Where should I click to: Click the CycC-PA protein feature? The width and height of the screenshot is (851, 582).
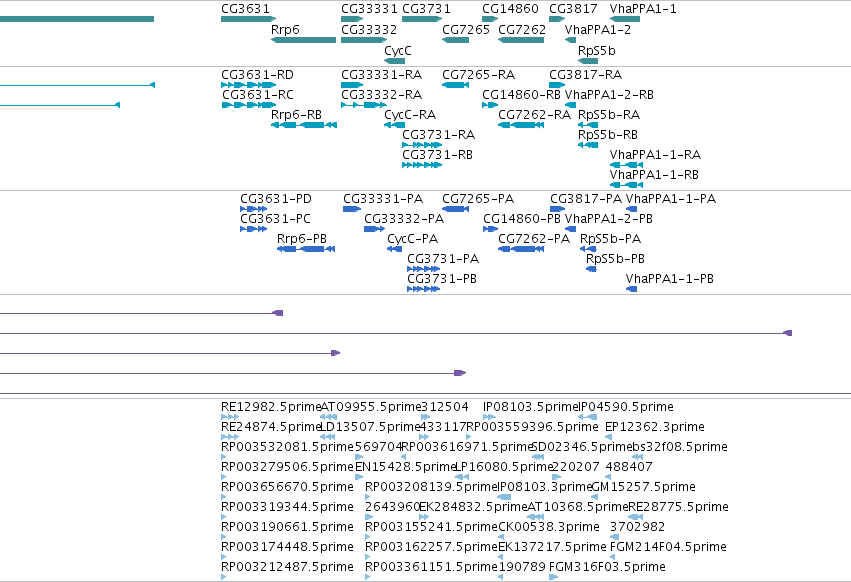click(x=395, y=249)
